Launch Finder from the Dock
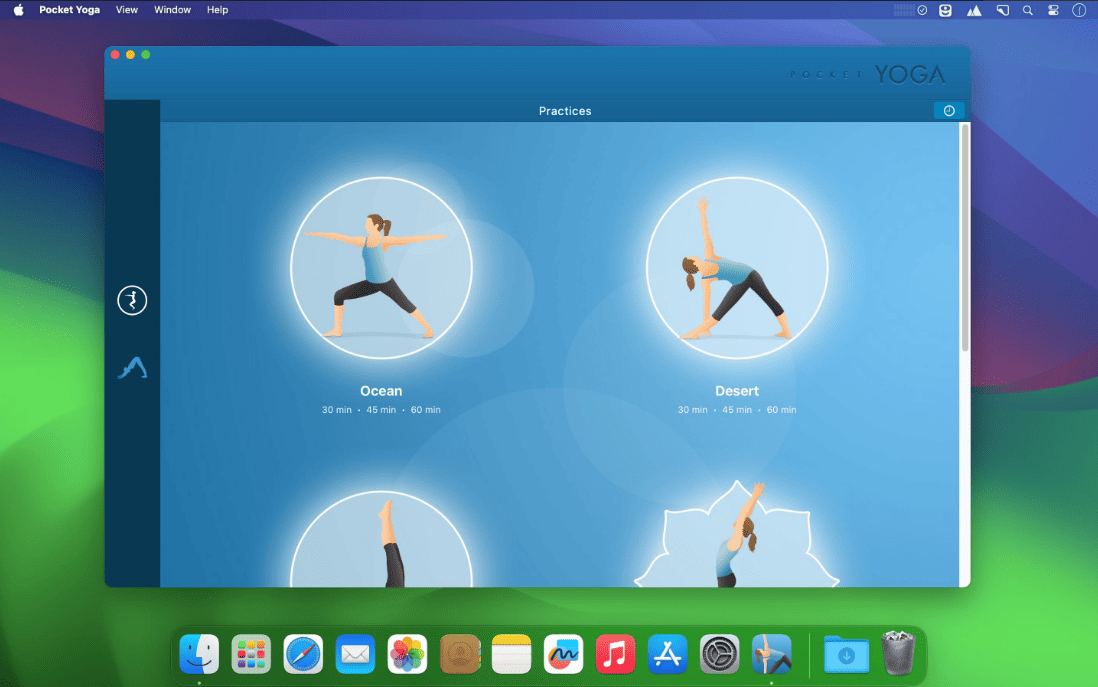The height and width of the screenshot is (687, 1098). [199, 654]
